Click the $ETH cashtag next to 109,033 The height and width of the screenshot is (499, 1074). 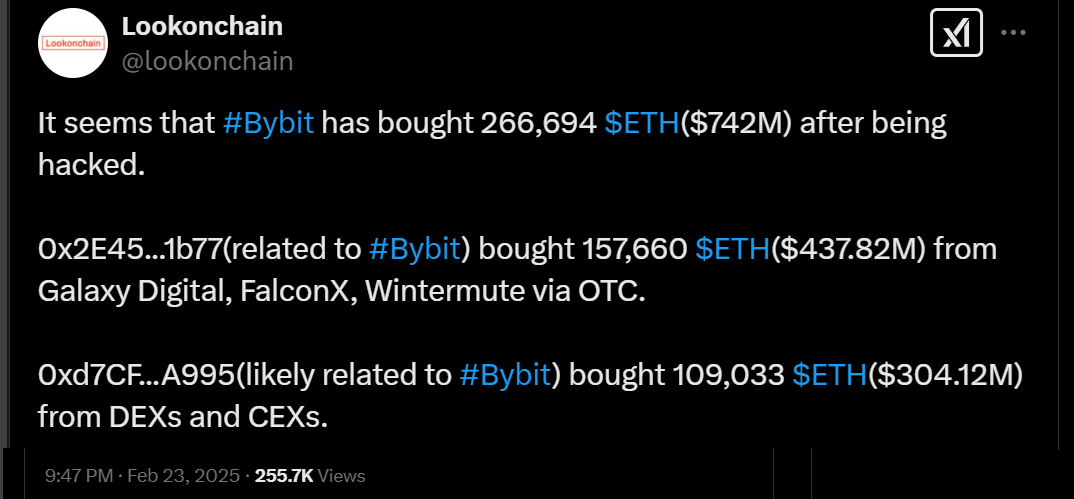pos(829,376)
